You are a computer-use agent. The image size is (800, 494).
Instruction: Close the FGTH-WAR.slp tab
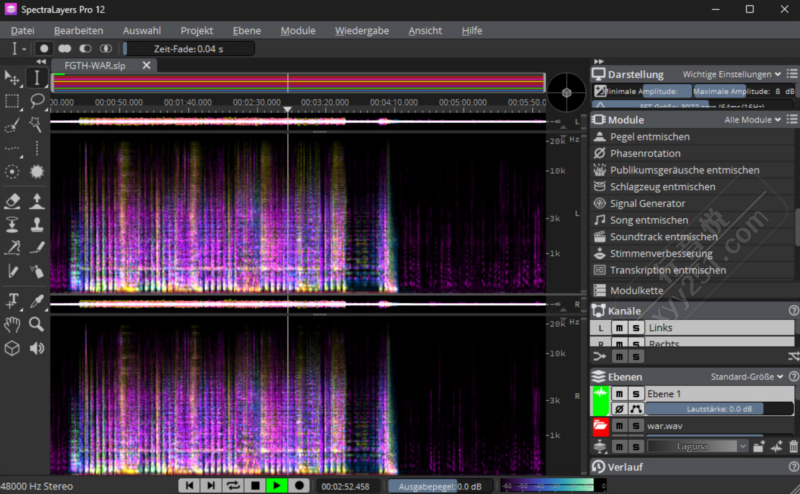(146, 65)
